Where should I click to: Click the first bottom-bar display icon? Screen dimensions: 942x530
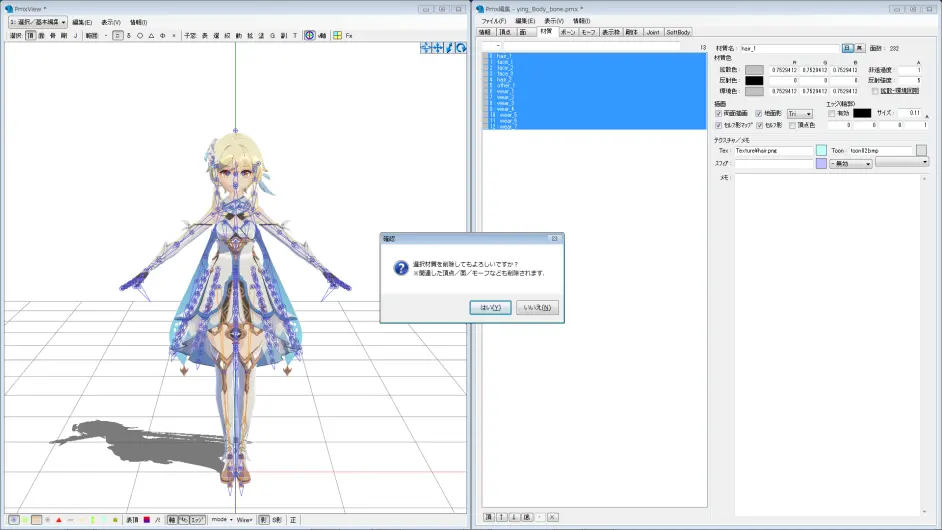point(14,520)
